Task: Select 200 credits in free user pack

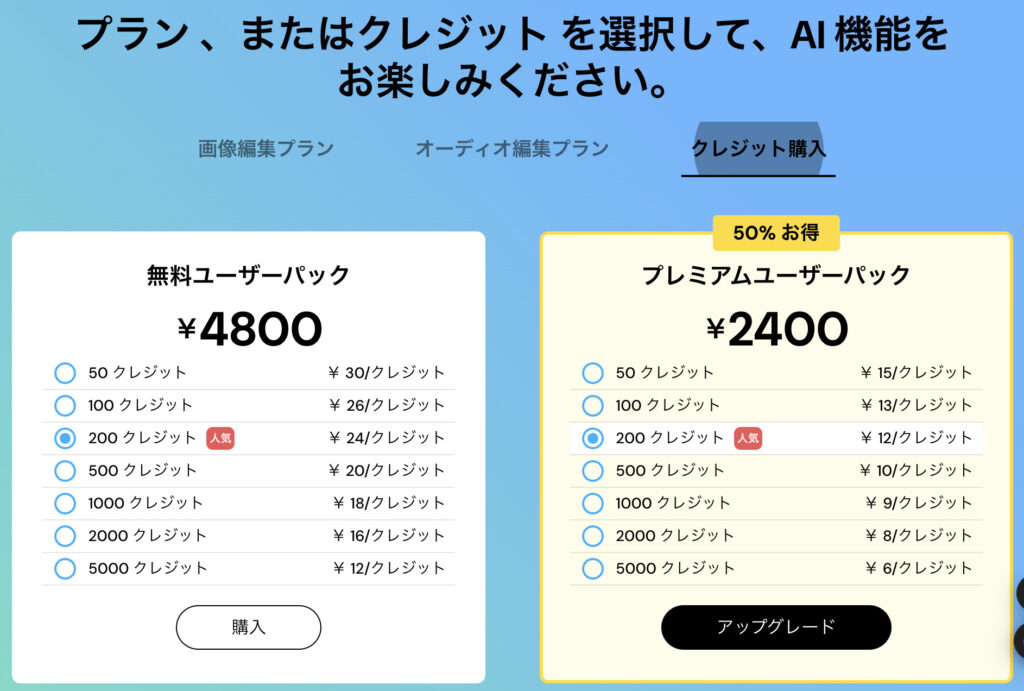Action: (65, 438)
